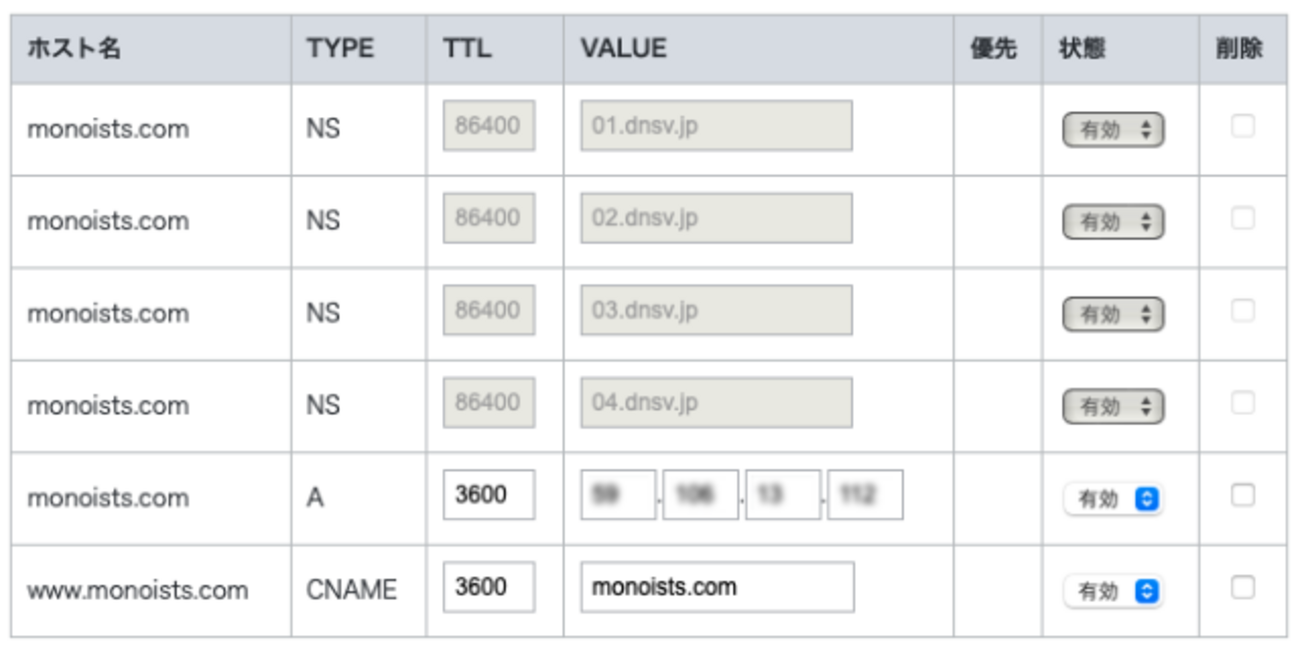
Task: Open status dropdown for the CNAME record
Action: point(1113,591)
